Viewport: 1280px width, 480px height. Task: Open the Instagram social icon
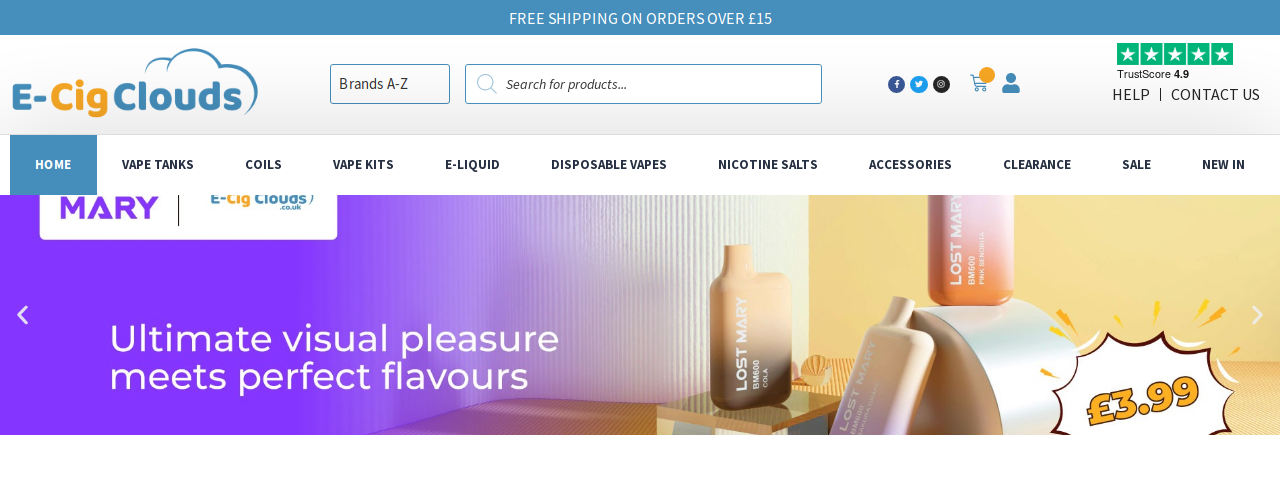[x=941, y=84]
